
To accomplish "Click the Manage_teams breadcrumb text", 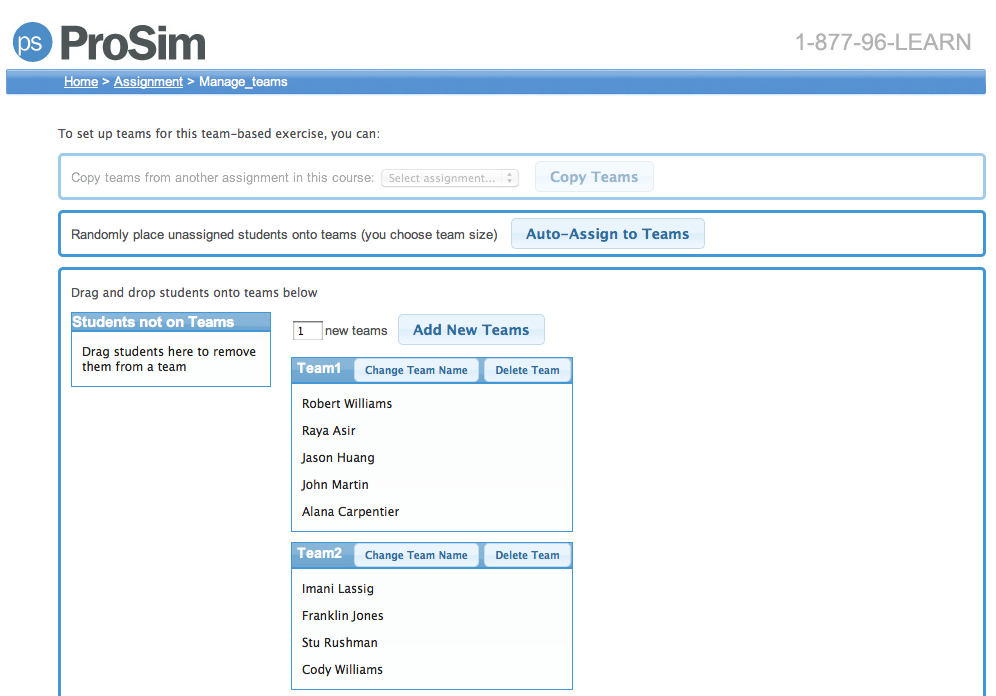I will coord(243,82).
